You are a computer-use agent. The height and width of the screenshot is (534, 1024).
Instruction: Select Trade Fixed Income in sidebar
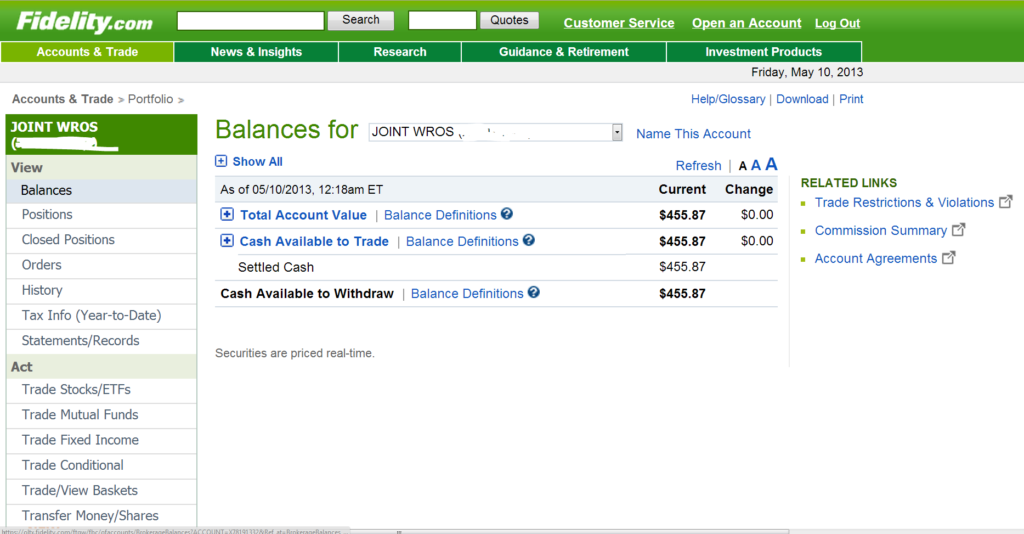click(101, 440)
